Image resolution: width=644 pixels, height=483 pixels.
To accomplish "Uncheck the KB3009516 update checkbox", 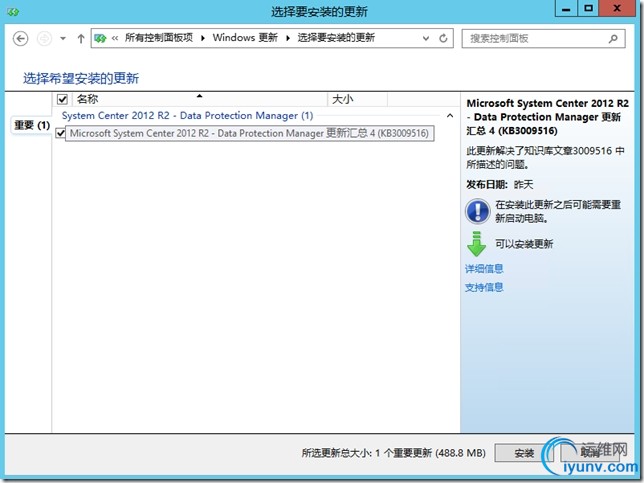I will (60, 133).
